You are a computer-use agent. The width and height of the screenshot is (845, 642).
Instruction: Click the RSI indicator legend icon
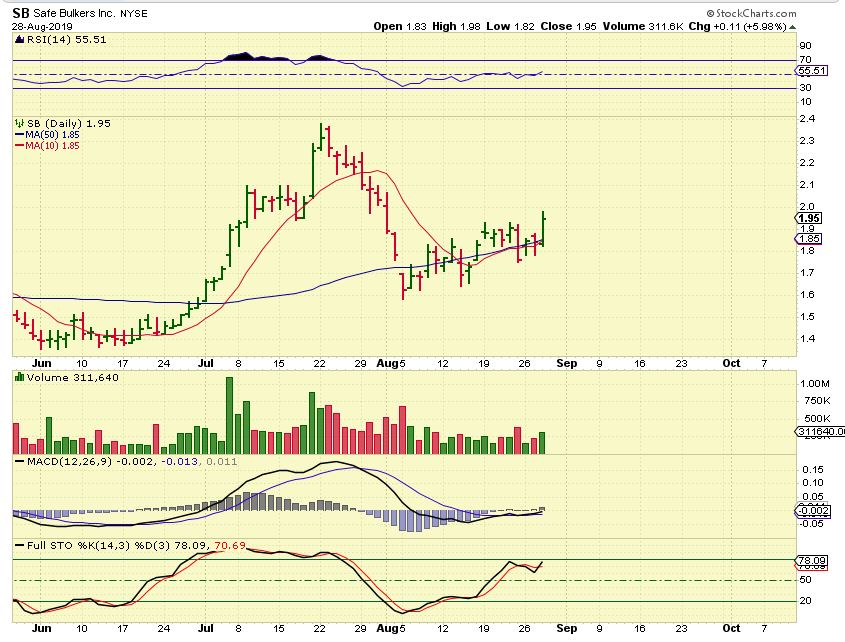(19, 39)
